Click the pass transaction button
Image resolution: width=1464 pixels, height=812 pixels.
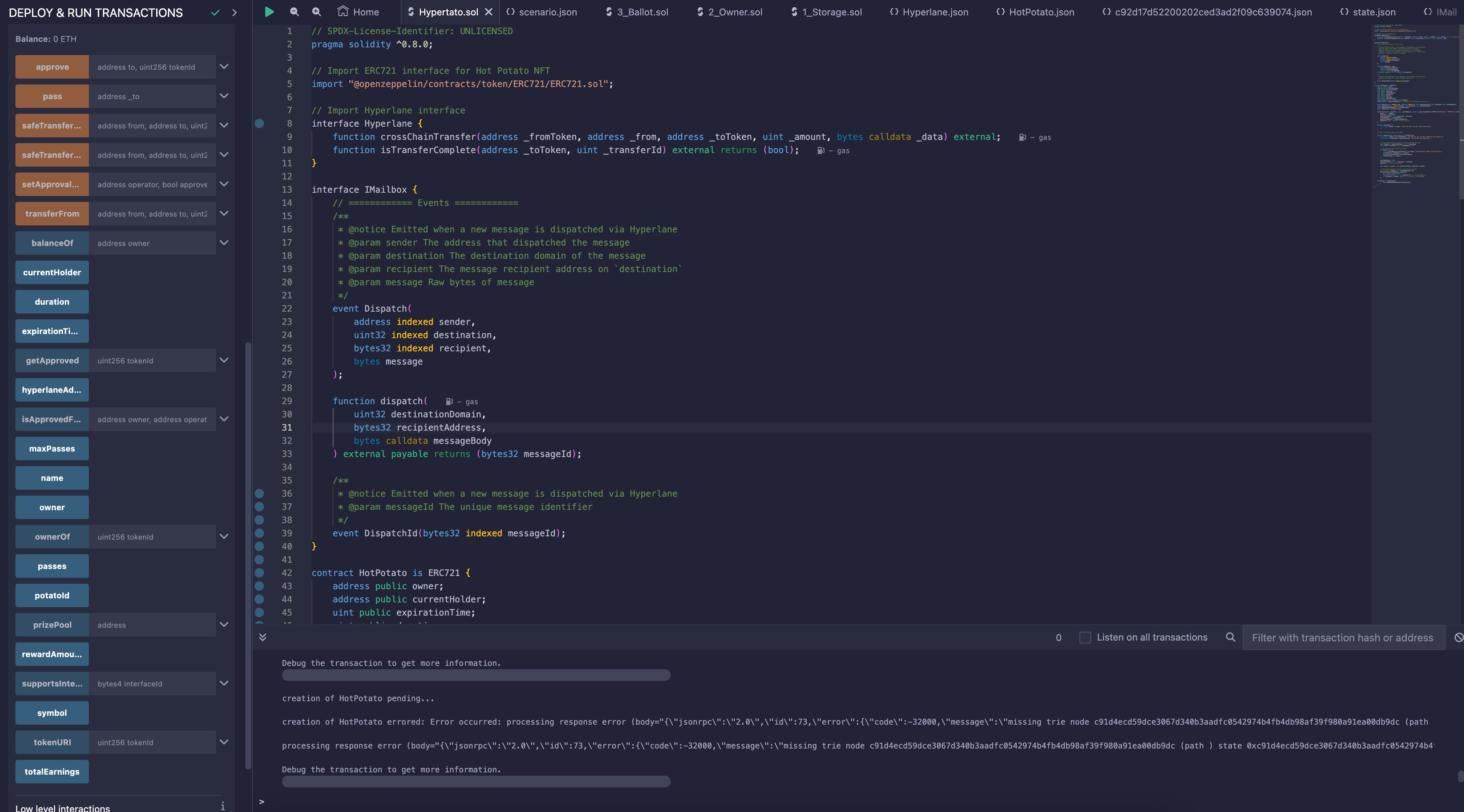coord(52,97)
